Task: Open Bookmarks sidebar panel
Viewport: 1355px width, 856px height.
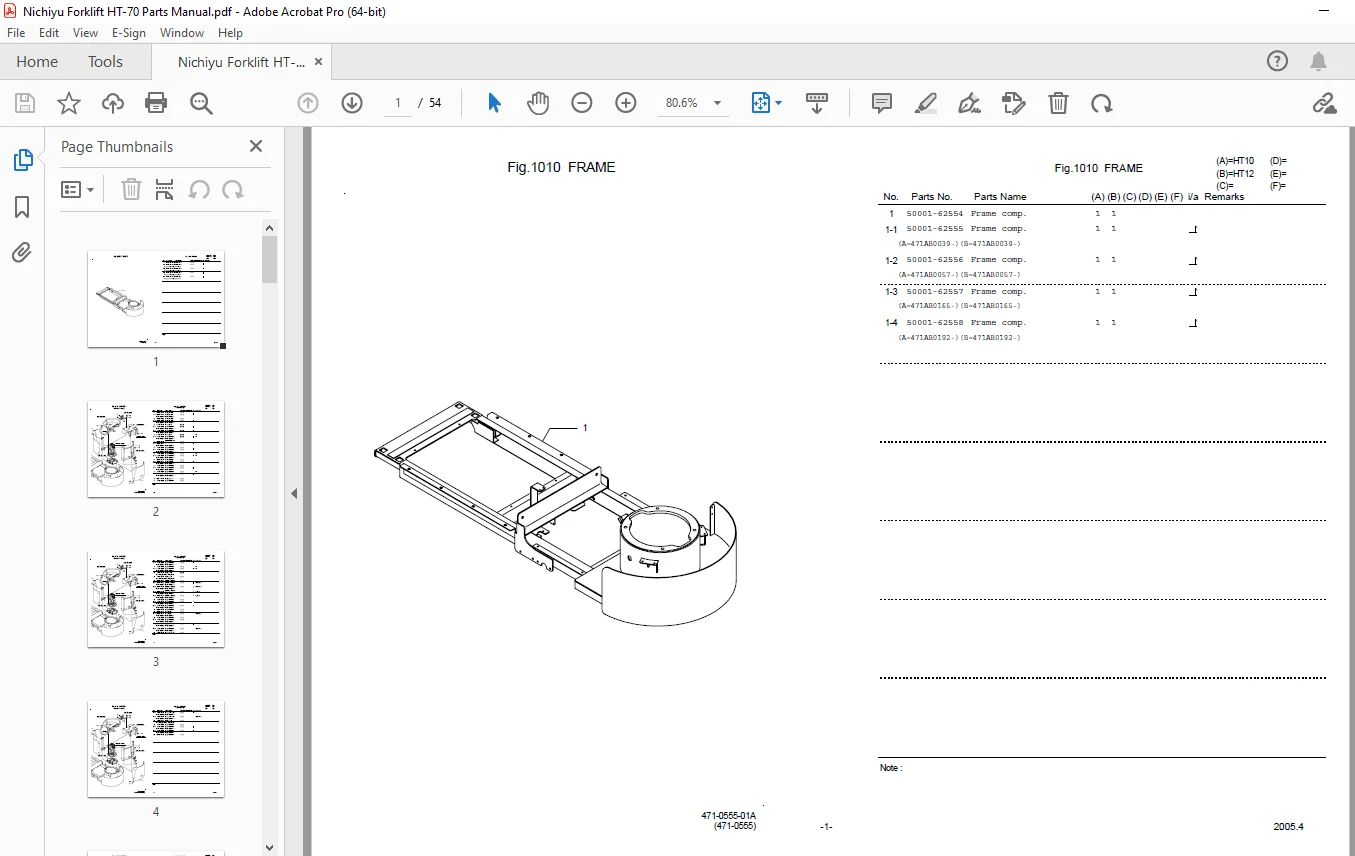Action: (22, 207)
